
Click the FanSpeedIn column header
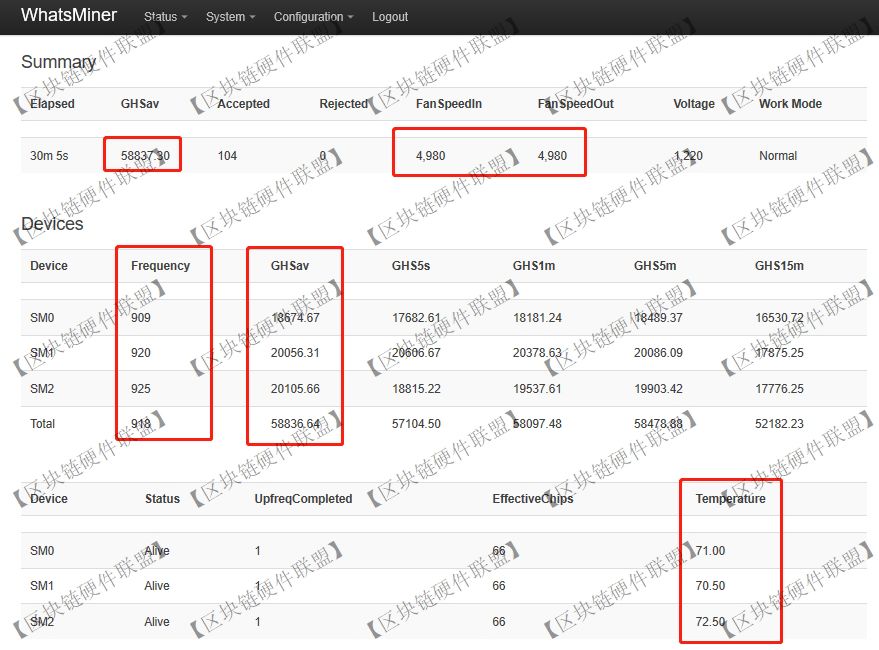[448, 104]
